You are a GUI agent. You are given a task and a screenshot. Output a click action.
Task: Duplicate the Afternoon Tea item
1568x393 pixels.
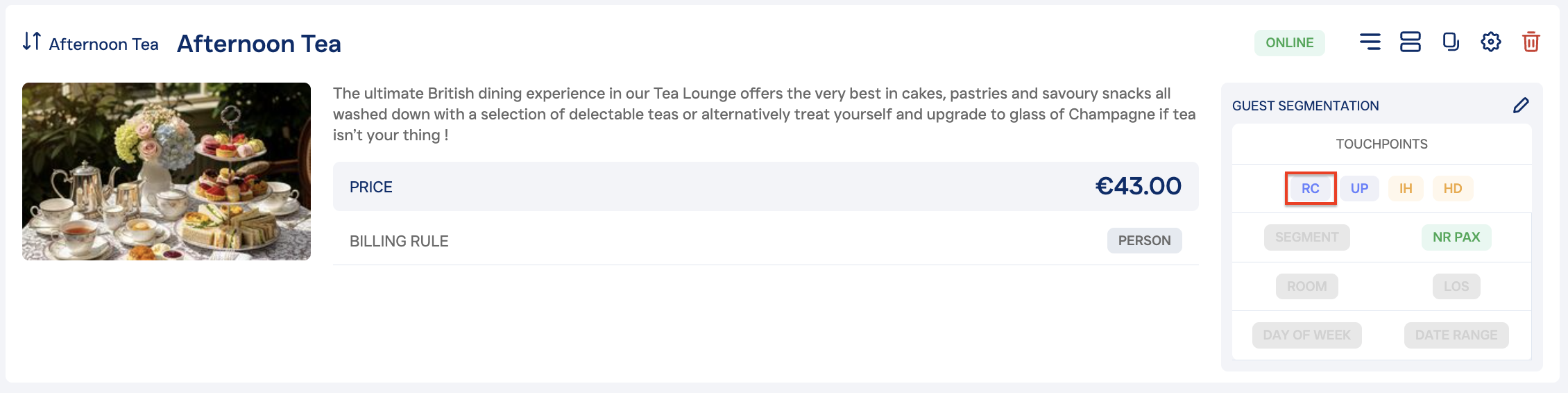tap(1450, 42)
